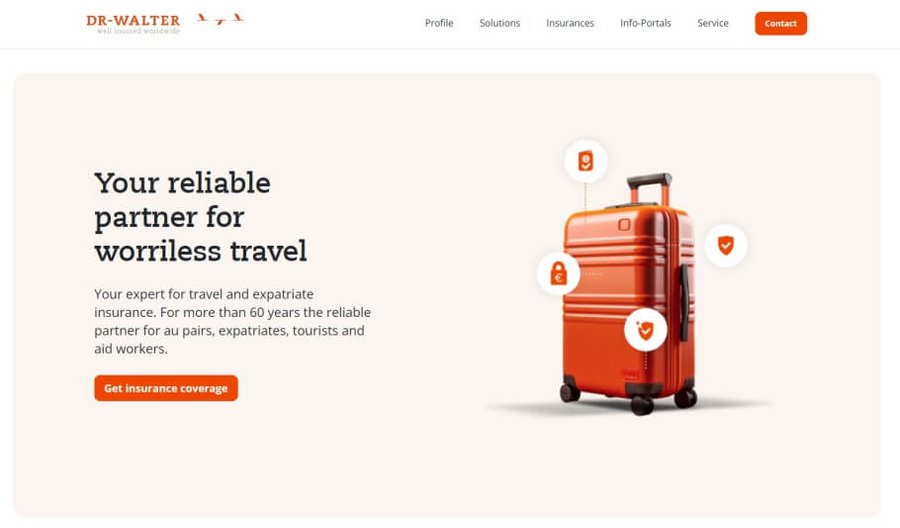
Task: Open the Profile menu
Action: pyautogui.click(x=439, y=23)
